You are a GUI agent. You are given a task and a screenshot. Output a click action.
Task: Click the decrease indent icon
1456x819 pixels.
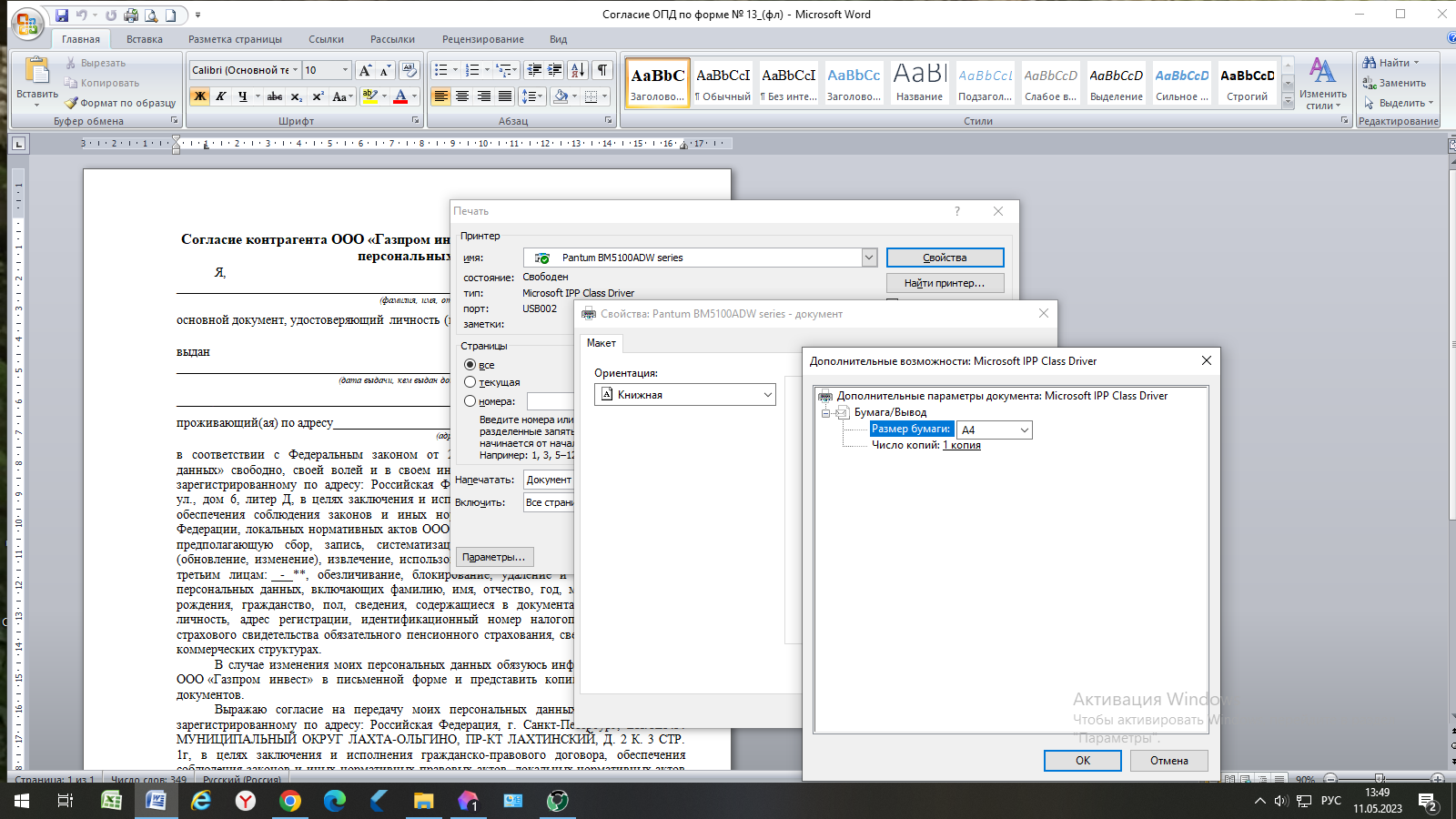534,70
